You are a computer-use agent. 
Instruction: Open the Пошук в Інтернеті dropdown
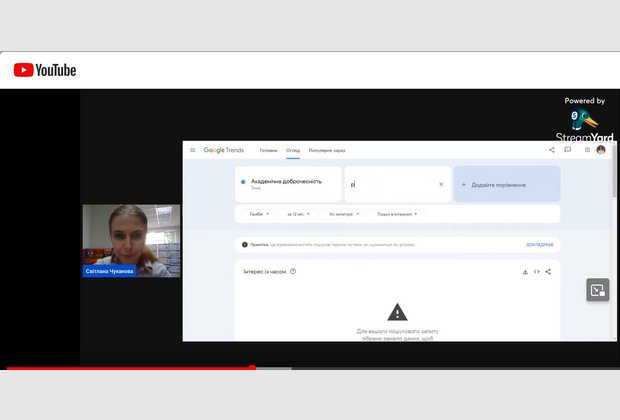pos(396,214)
